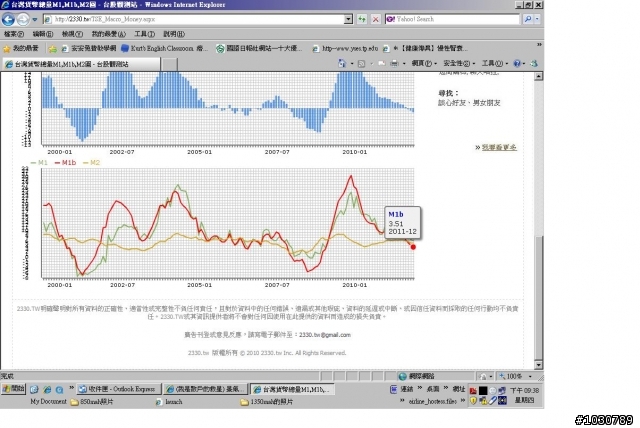Open the 工具(O) command bar menu
640x428 pixels.
coord(494,63)
